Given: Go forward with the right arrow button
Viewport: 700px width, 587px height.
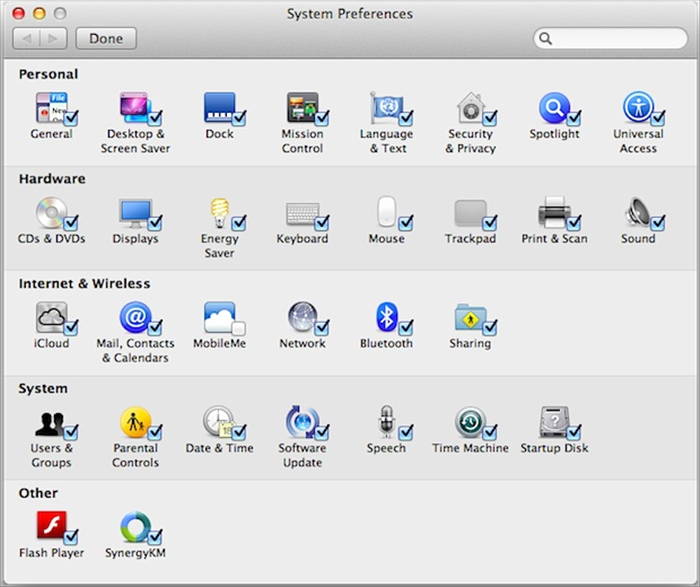Looking at the screenshot, I should 54,38.
